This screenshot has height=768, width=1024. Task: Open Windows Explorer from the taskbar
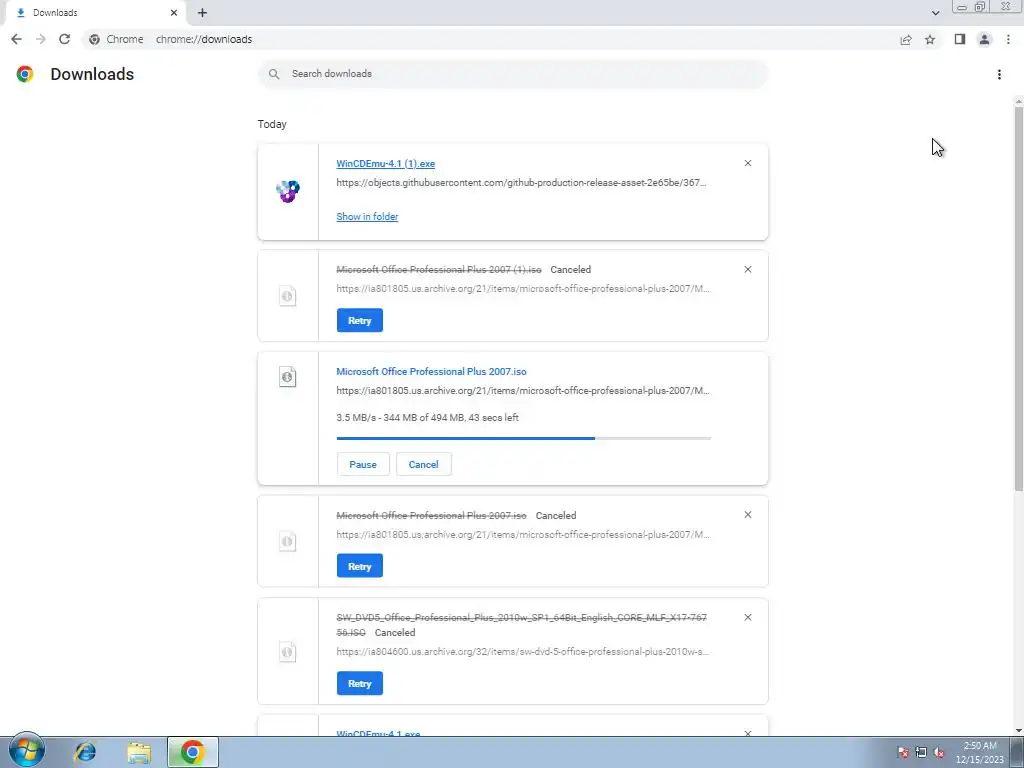pyautogui.click(x=139, y=752)
